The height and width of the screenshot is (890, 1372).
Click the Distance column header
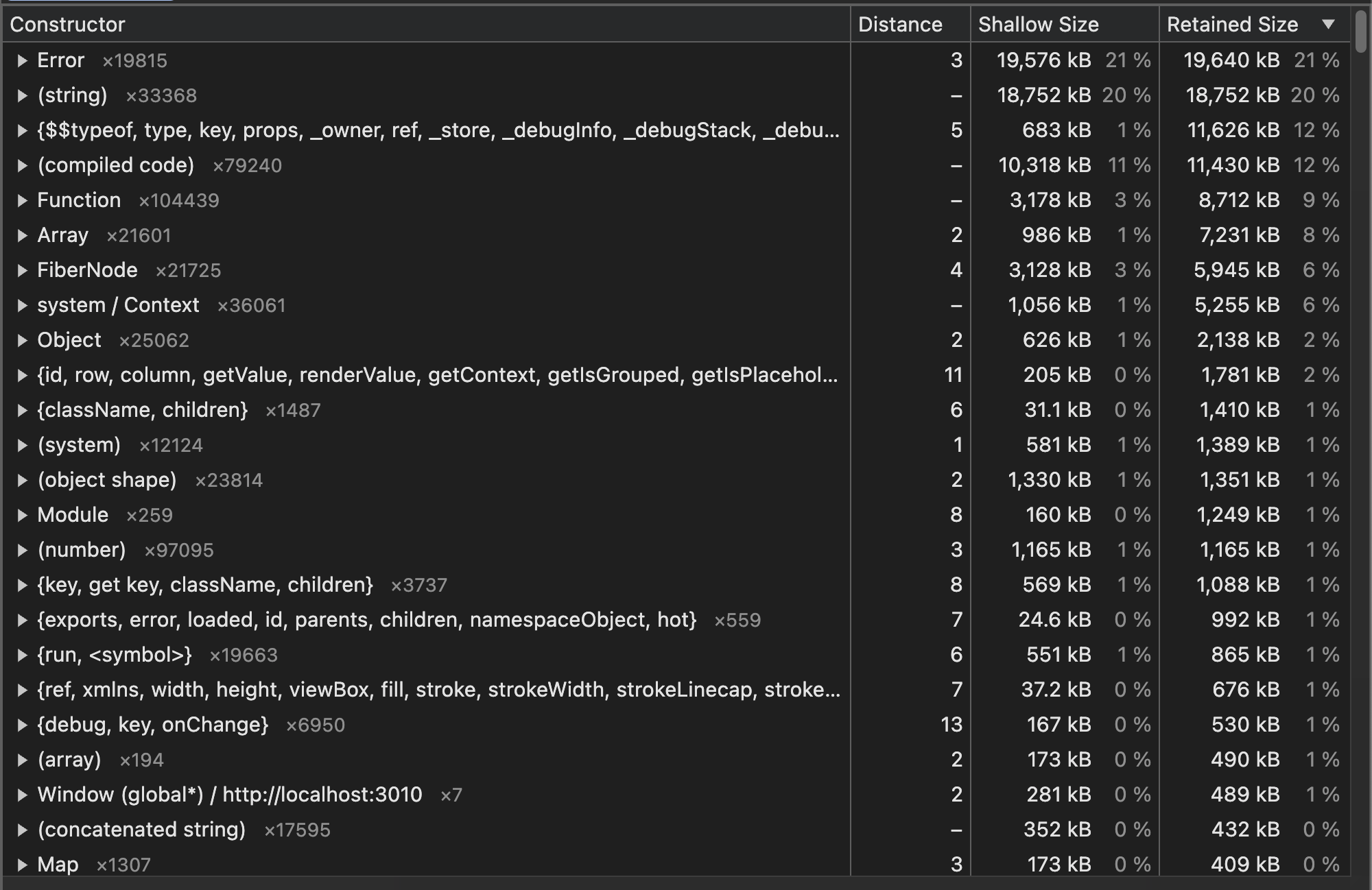click(x=899, y=25)
